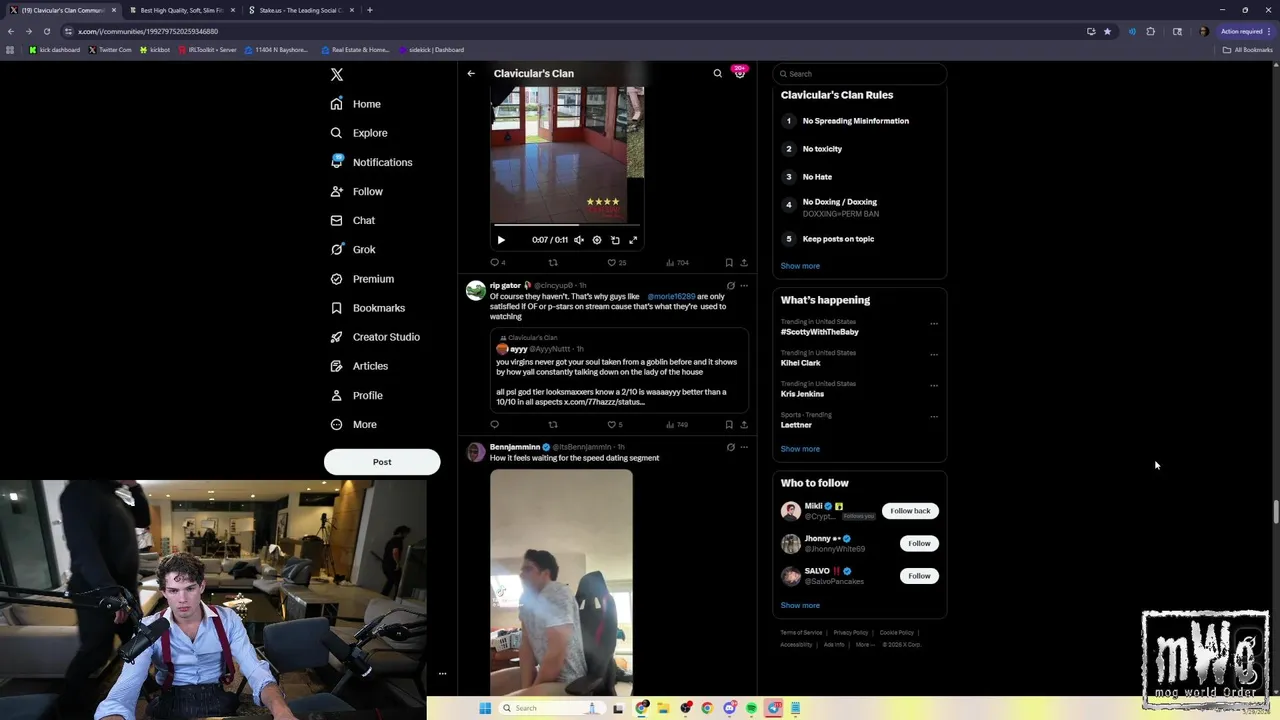Unmute the video volume icon

point(578,240)
